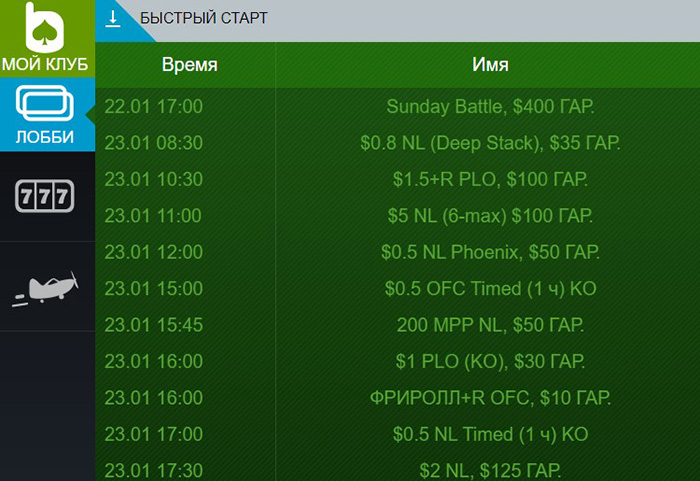700x481 pixels.
Task: Open $0.5 NL Phoenix tournament
Action: [490, 252]
